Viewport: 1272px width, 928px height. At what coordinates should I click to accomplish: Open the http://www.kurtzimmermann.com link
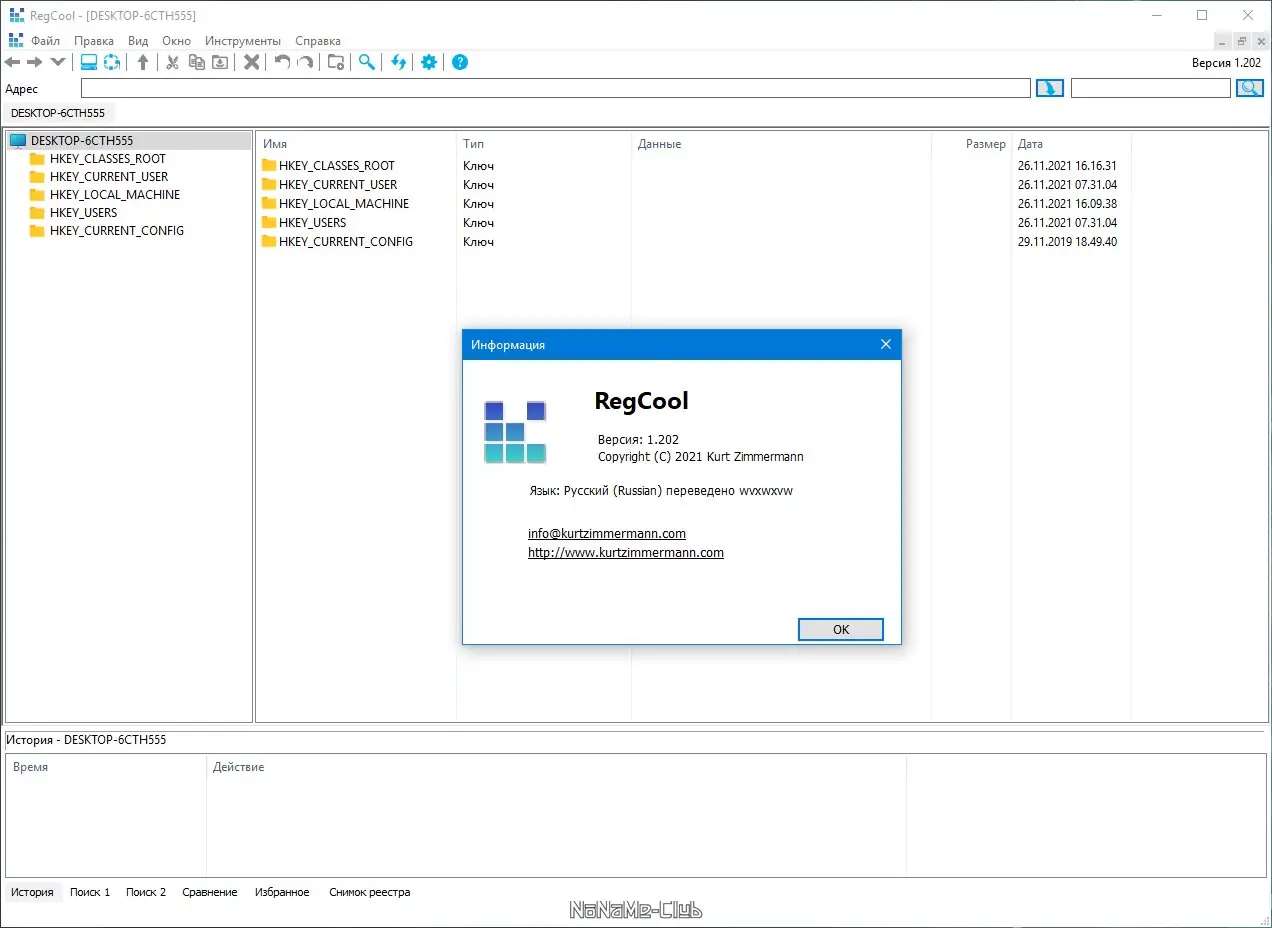pyautogui.click(x=626, y=552)
